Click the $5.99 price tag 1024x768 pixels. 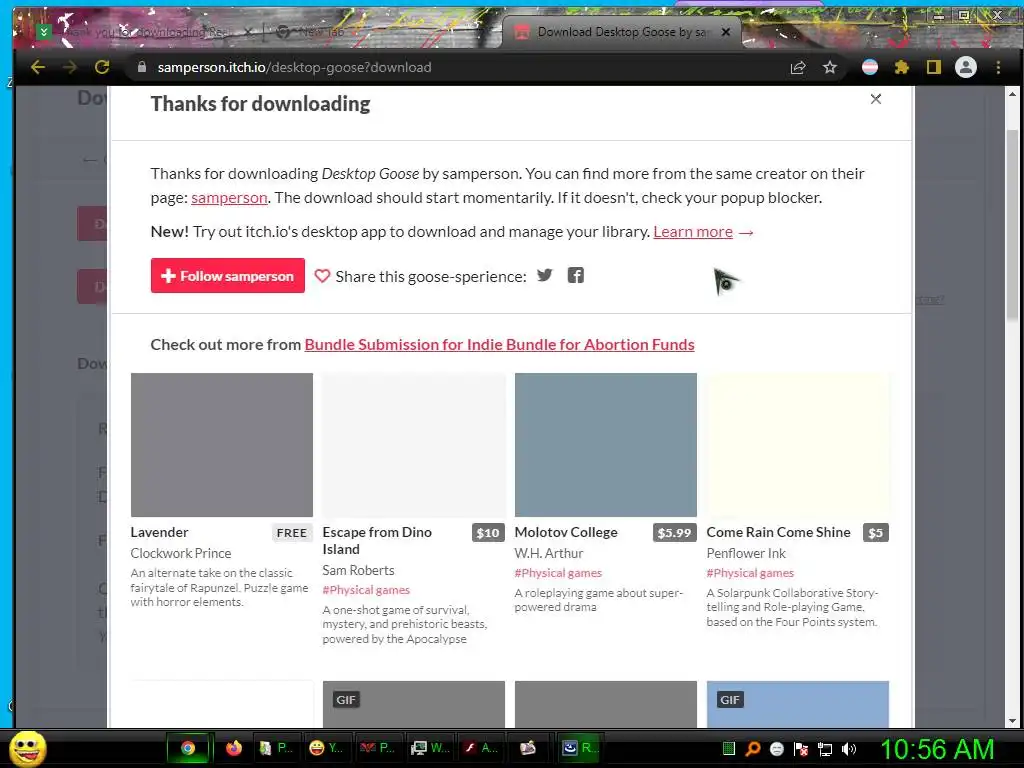click(x=675, y=533)
